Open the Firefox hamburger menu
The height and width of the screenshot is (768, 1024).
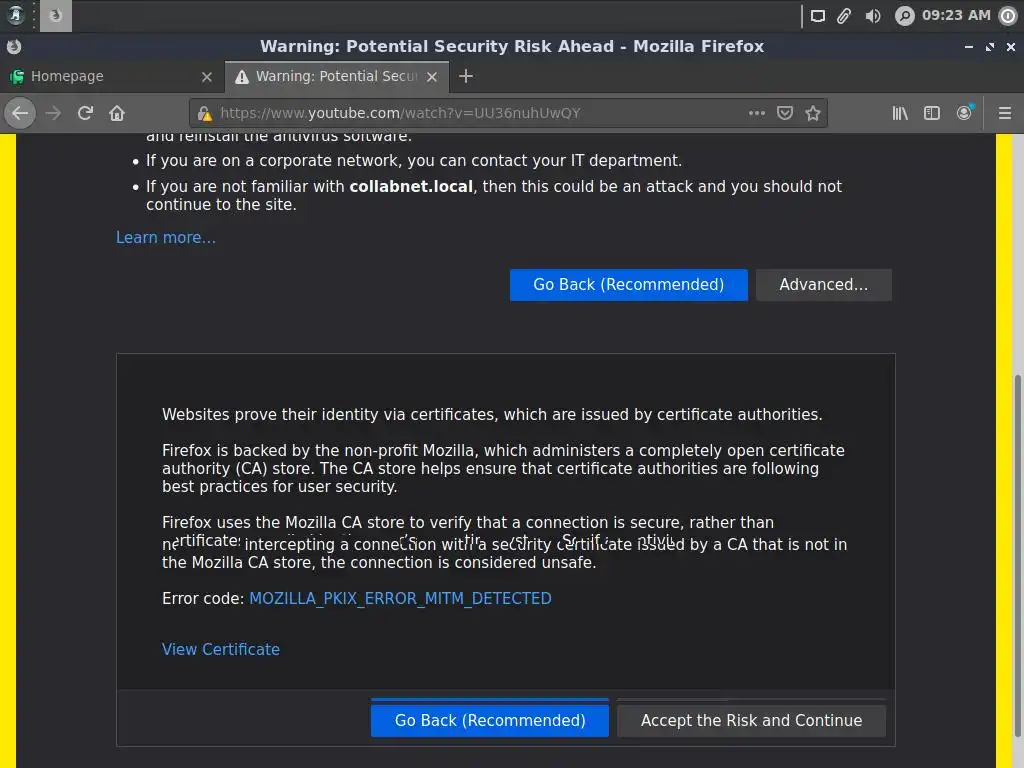(x=1005, y=113)
